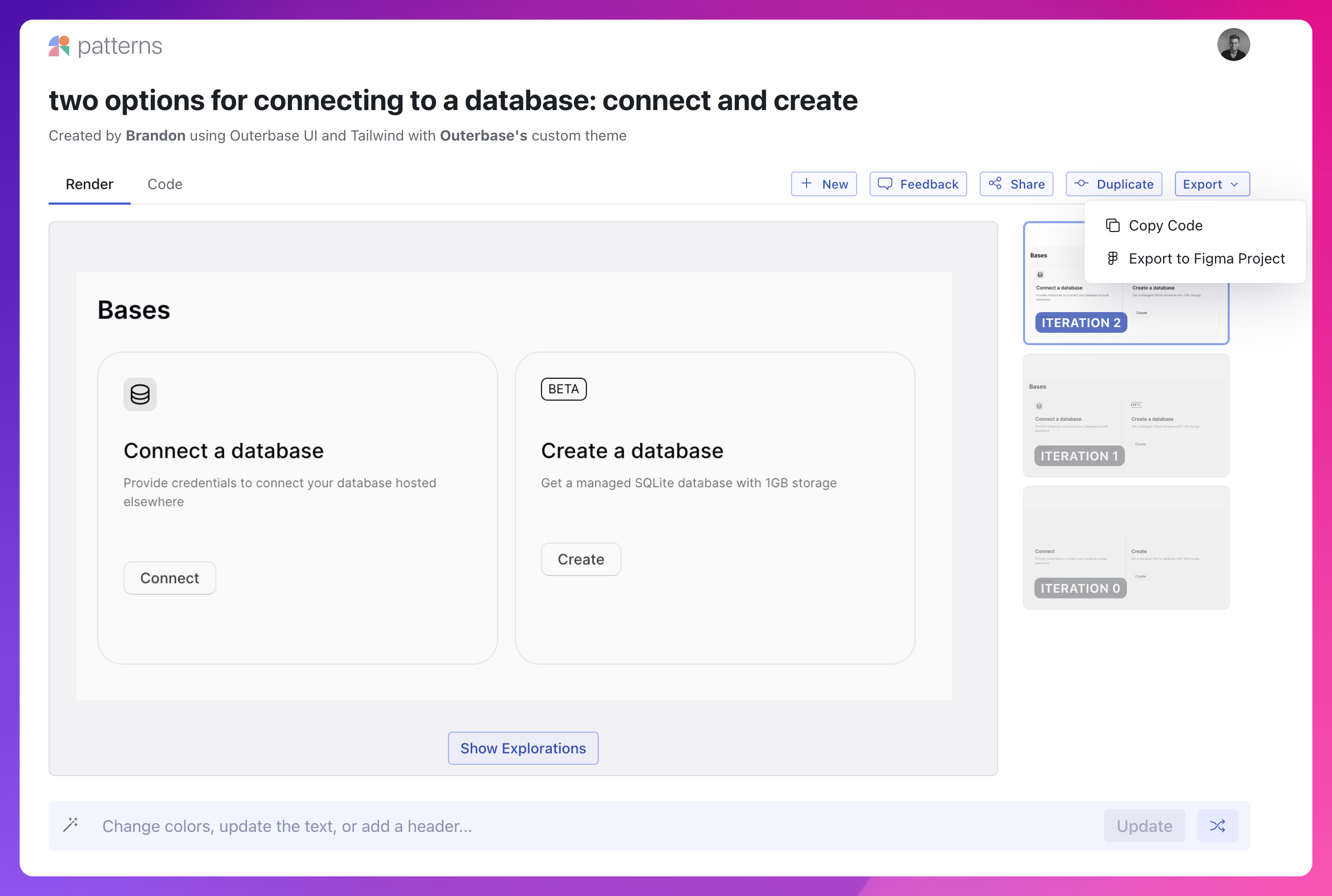
Task: Open the Feedback dialog
Action: 917,184
